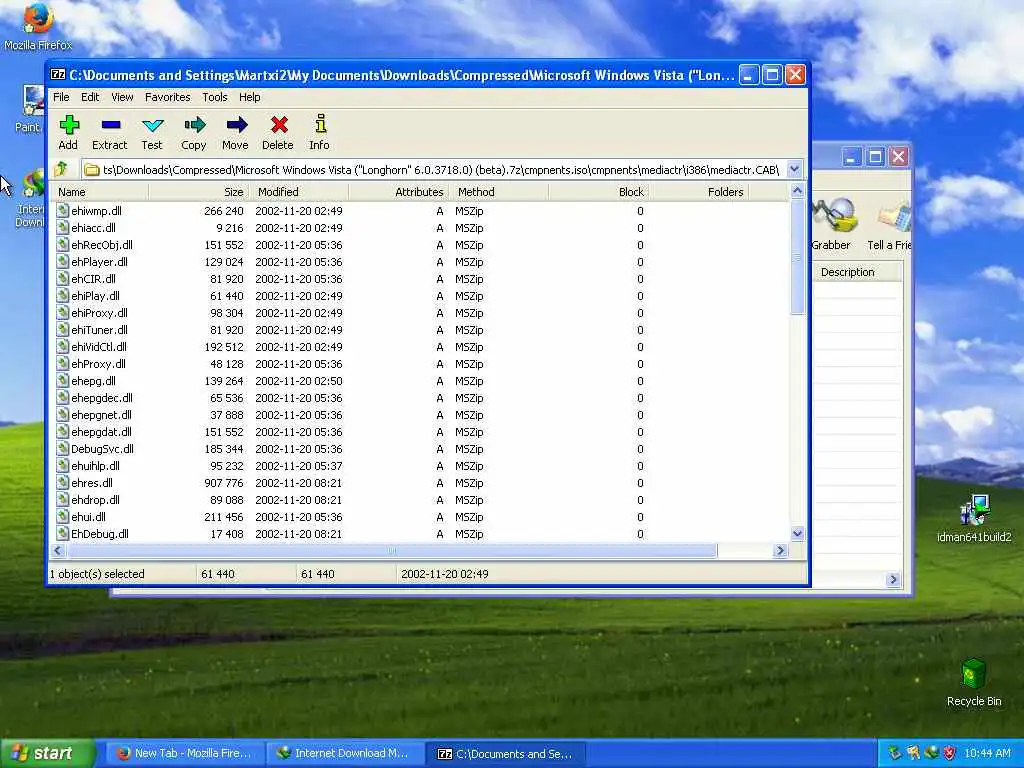Viewport: 1024px width, 768px height.
Task: Click the Extract toolbar icon
Action: click(110, 125)
